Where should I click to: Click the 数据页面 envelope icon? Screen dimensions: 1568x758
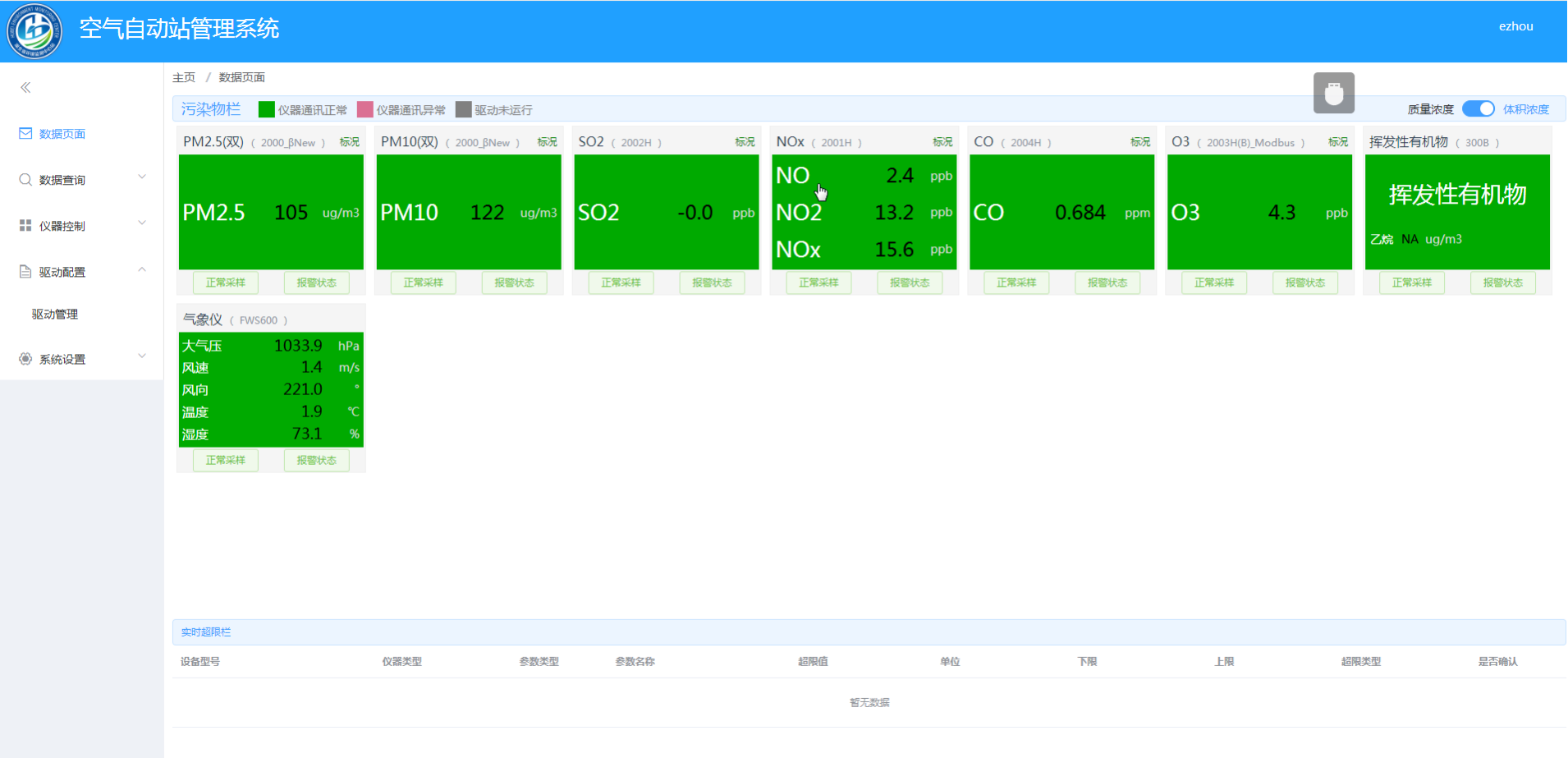[x=25, y=133]
